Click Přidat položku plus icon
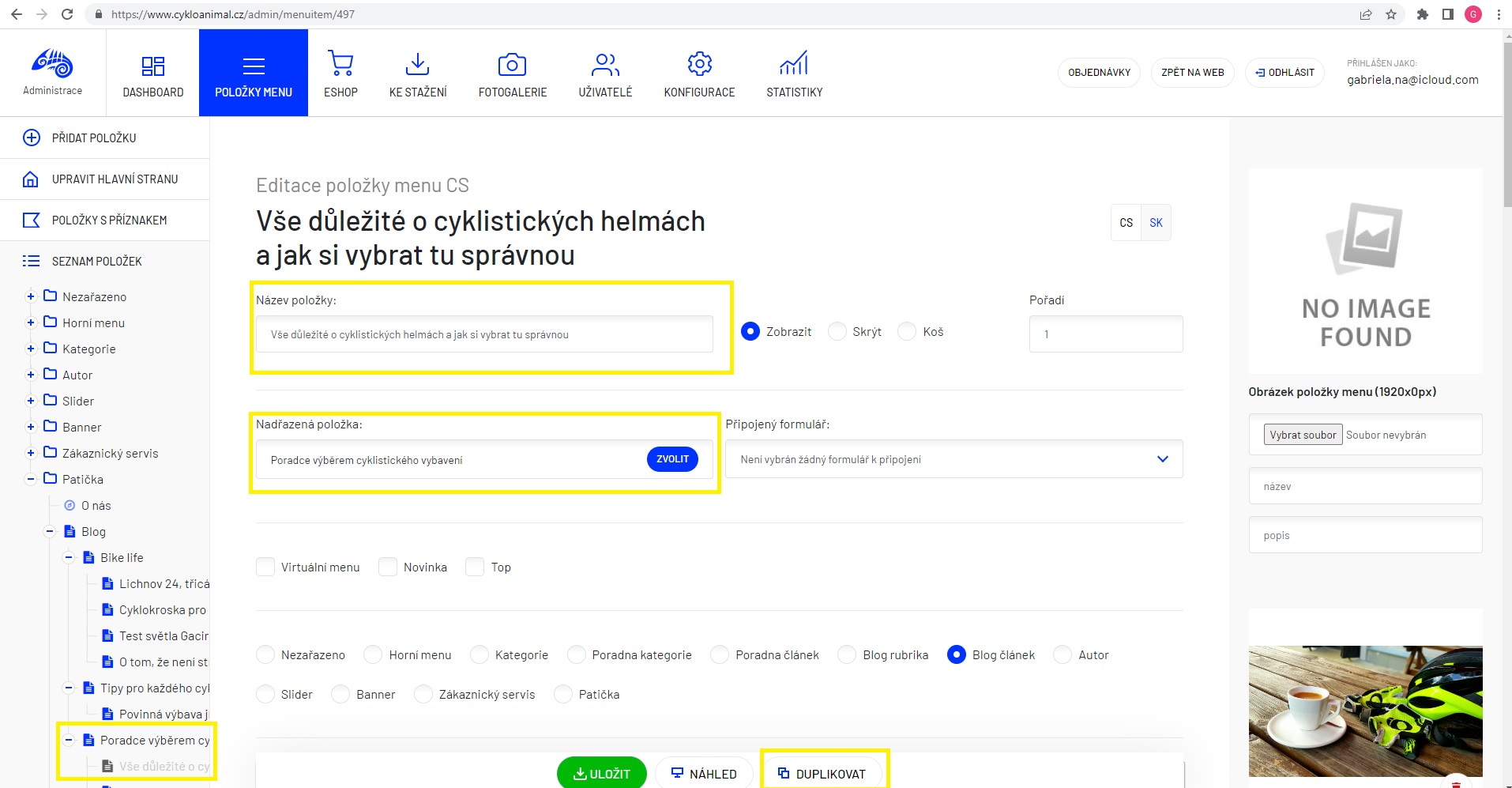The image size is (1512, 788). click(x=32, y=138)
